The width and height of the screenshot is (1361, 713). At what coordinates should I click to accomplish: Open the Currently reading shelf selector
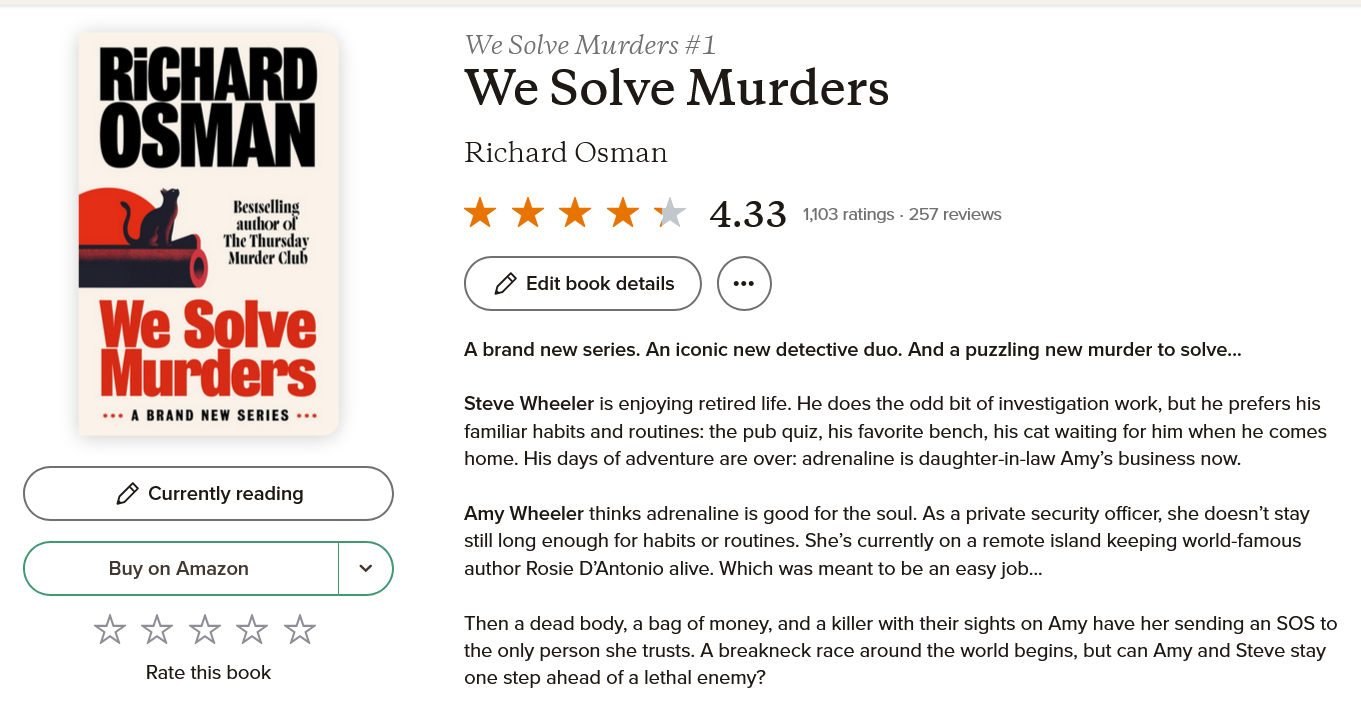[x=208, y=493]
